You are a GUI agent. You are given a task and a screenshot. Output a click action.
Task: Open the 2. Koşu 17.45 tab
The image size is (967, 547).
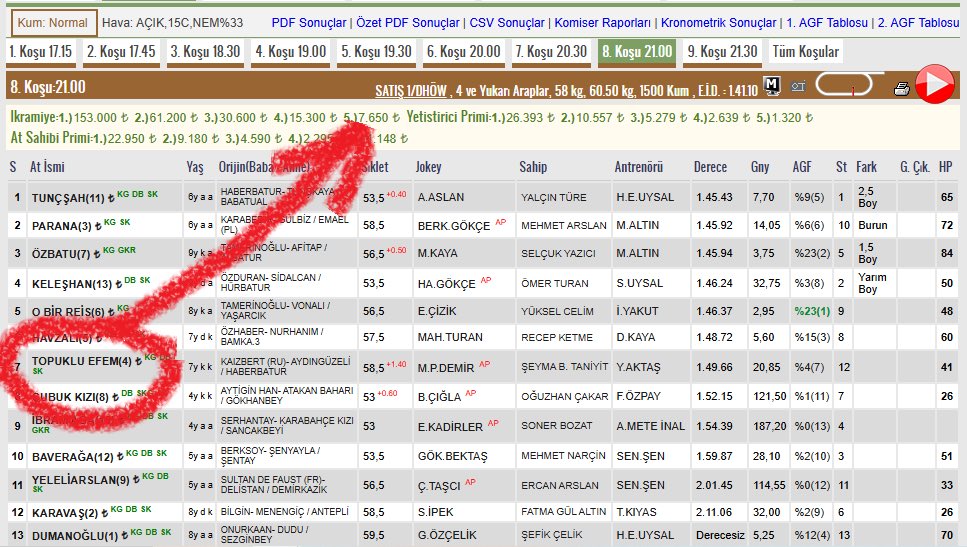121,52
